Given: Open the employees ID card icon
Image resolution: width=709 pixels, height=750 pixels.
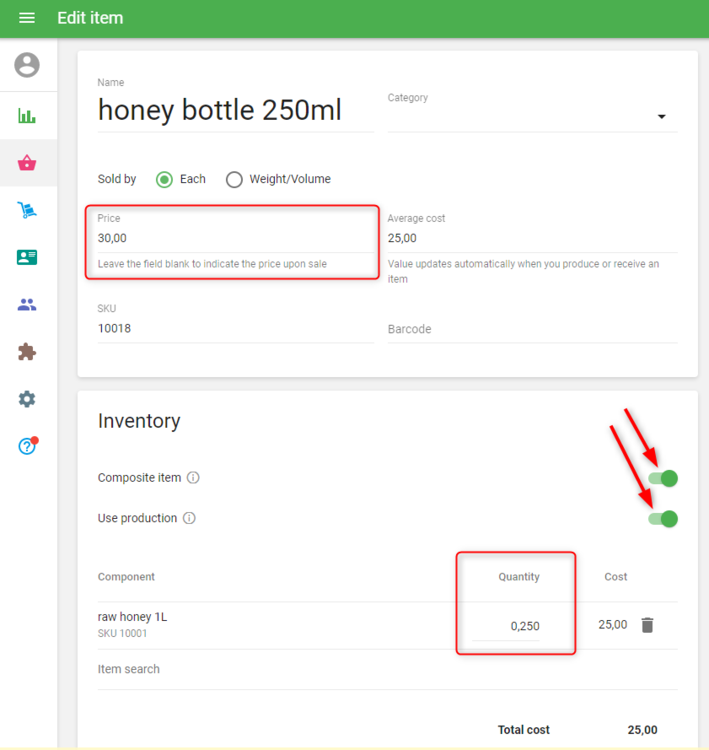Looking at the screenshot, I should click(27, 257).
